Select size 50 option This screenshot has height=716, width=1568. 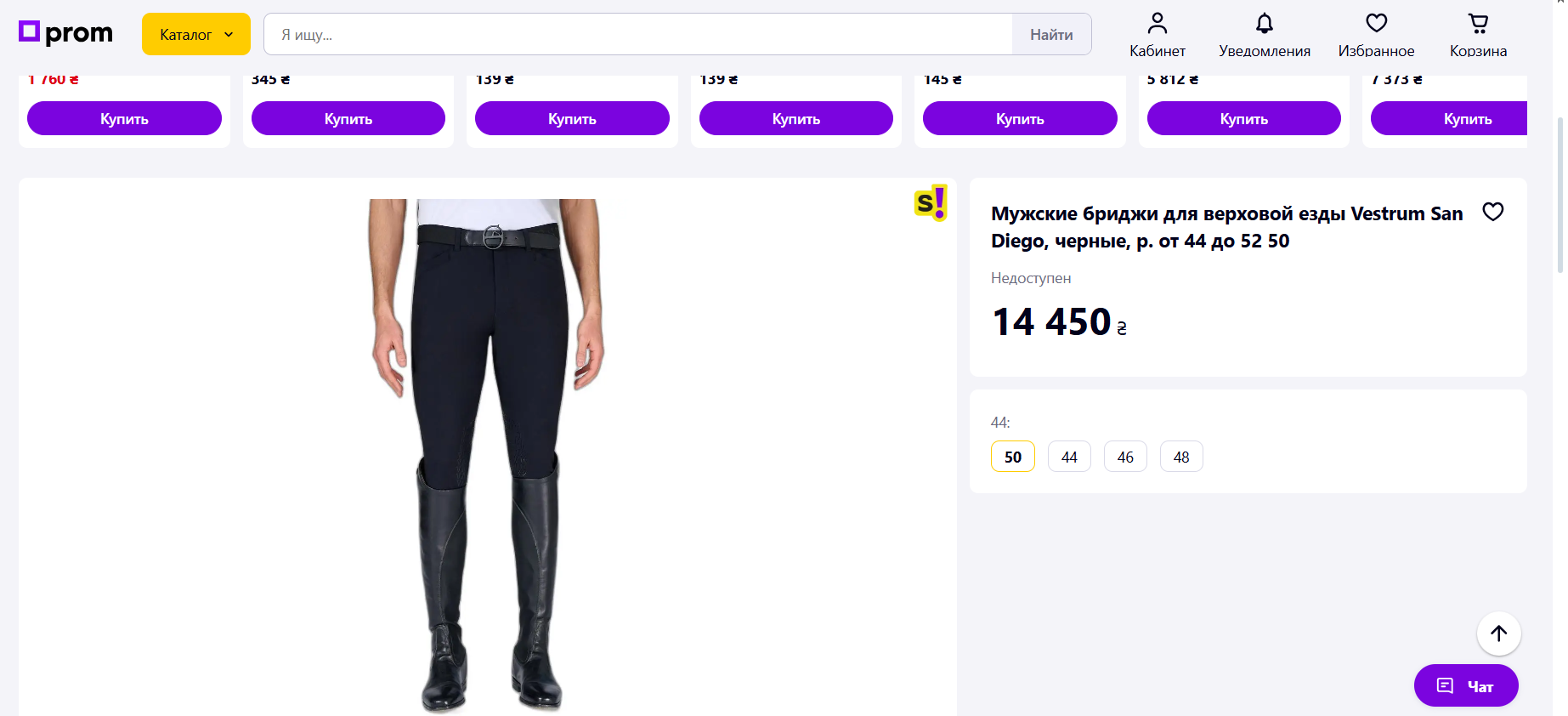[1012, 457]
